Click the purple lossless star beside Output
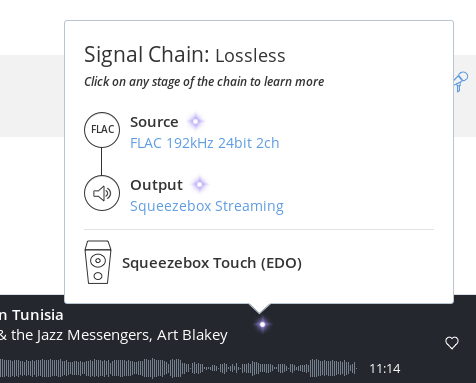The image size is (476, 383). coord(200,184)
